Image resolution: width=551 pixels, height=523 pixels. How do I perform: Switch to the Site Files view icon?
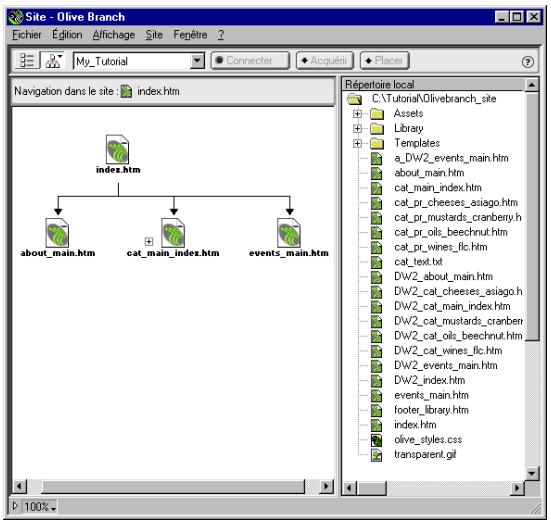(27, 60)
